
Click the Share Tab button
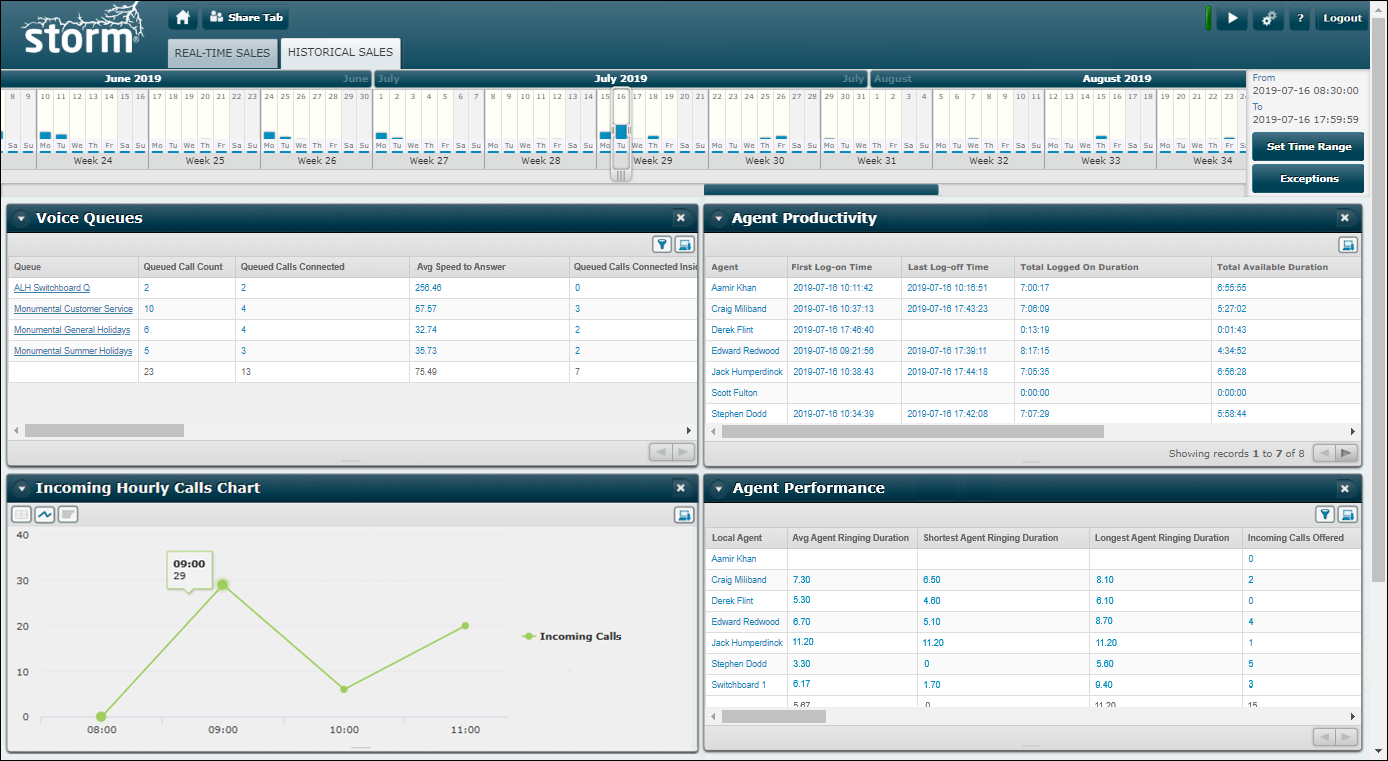pos(246,18)
